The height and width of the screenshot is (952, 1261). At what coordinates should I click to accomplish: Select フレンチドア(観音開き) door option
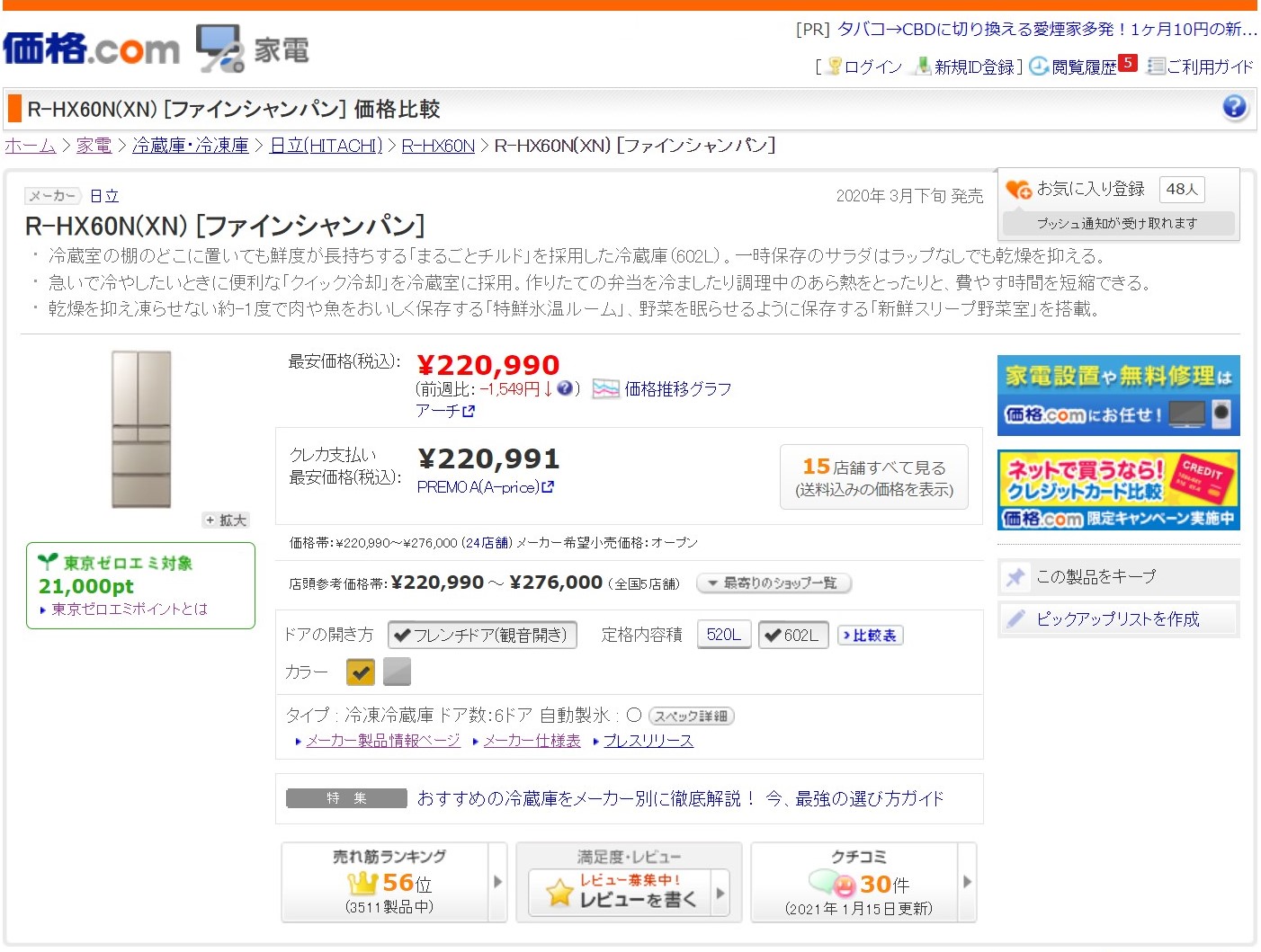tap(482, 635)
